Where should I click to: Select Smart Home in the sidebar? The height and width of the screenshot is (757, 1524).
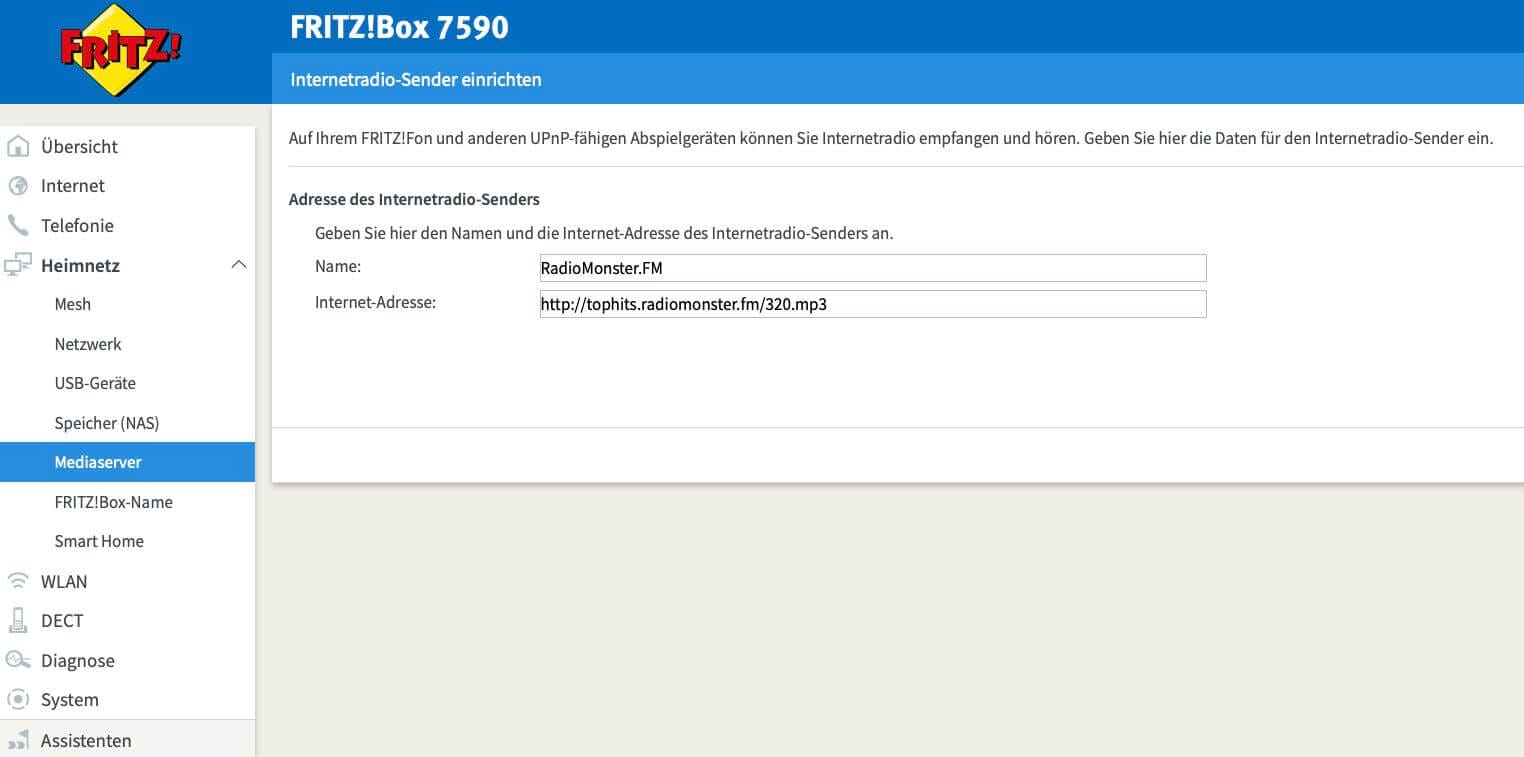pos(98,541)
